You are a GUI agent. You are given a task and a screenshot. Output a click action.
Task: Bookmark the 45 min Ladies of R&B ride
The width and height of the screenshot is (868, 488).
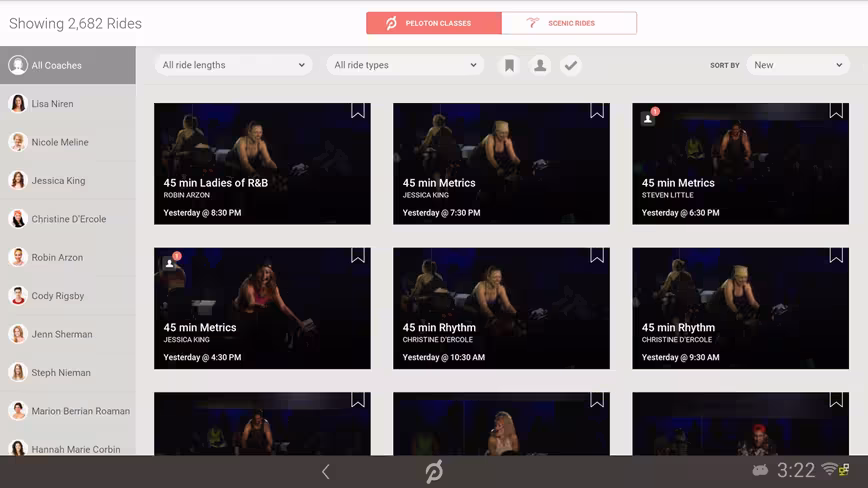click(x=358, y=111)
